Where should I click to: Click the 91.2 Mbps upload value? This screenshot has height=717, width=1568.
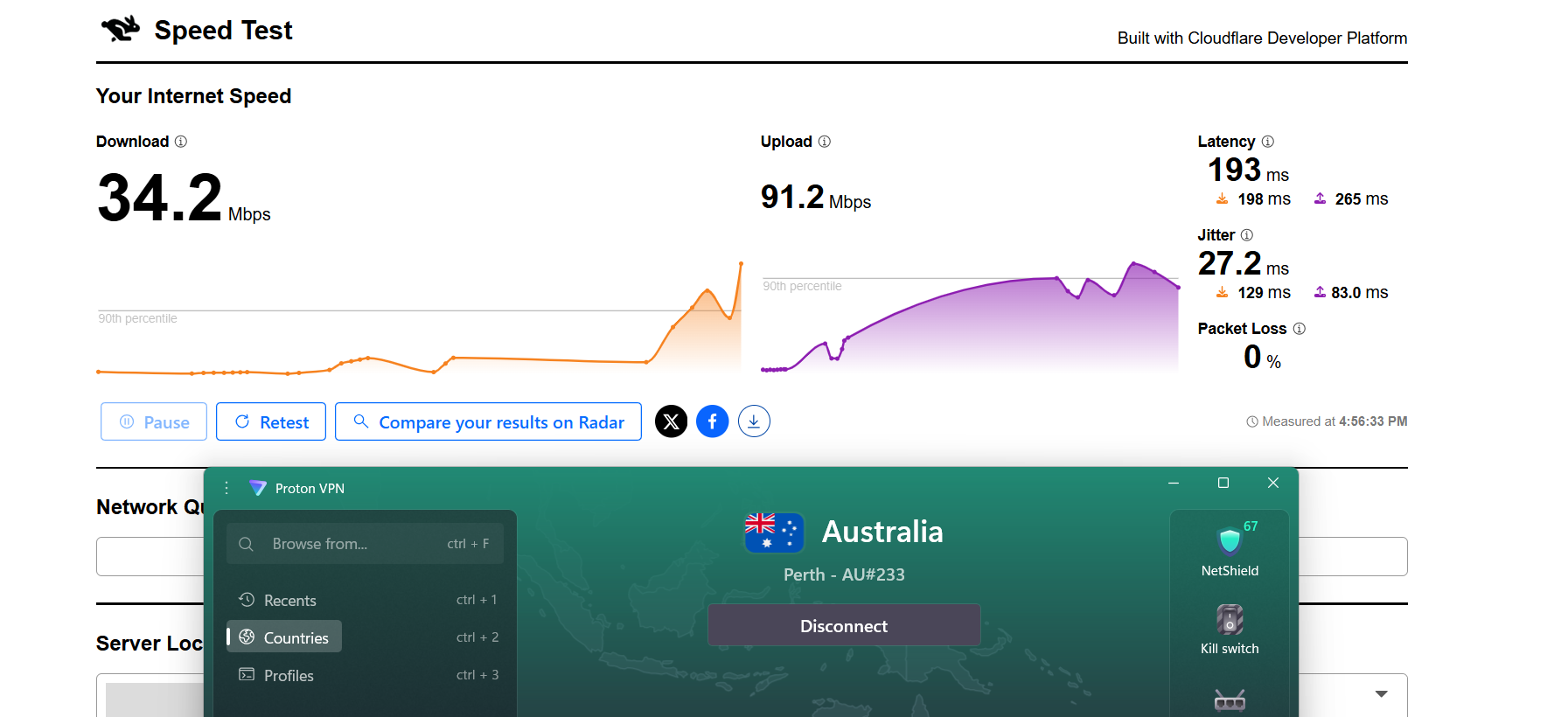tap(816, 198)
